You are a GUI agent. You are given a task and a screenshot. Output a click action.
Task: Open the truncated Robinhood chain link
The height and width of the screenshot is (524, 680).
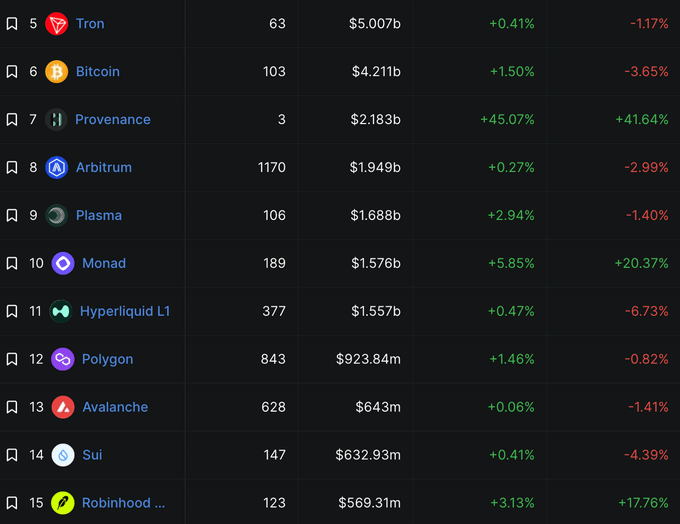(x=124, y=503)
